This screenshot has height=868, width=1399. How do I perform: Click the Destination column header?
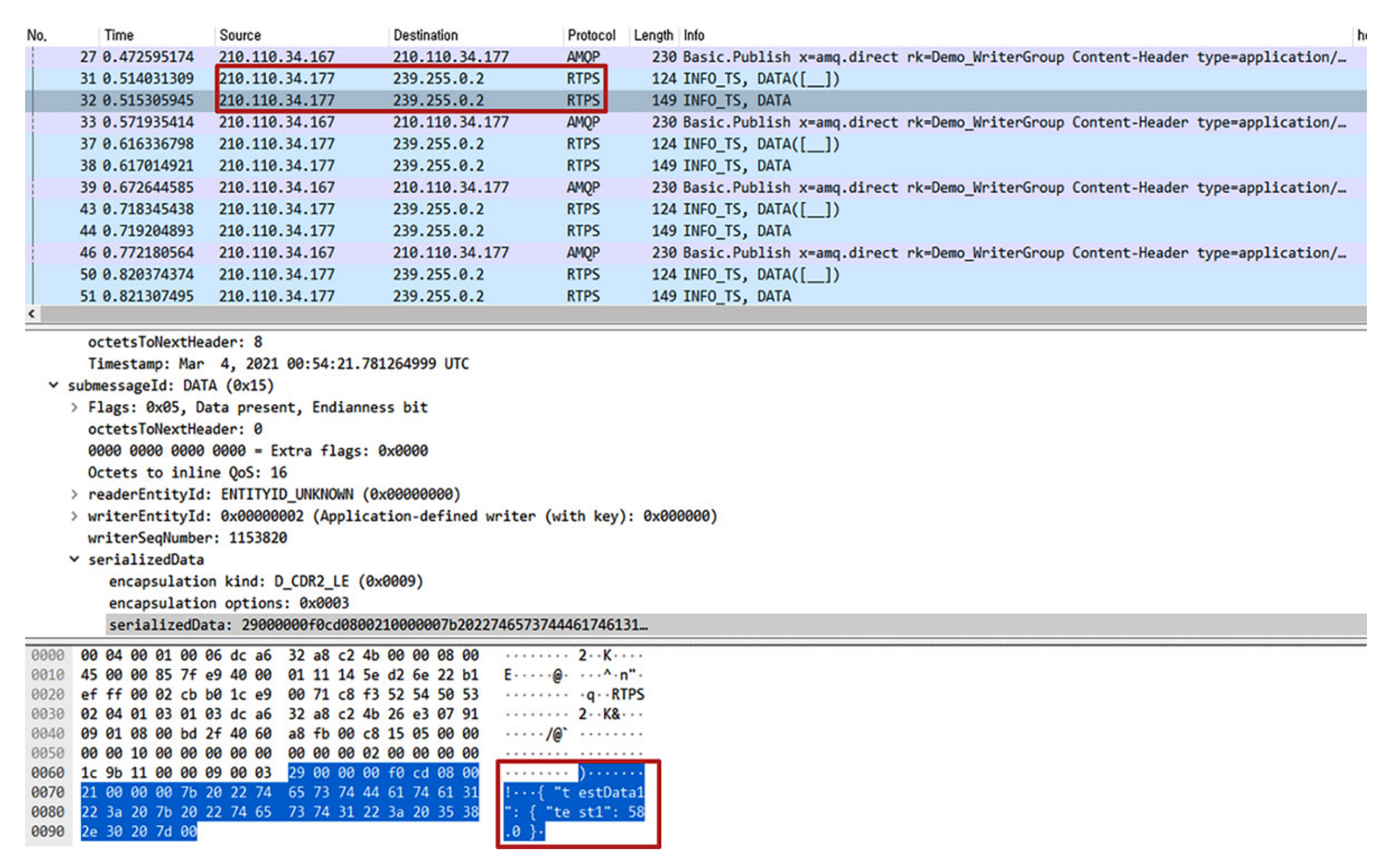pyautogui.click(x=425, y=36)
